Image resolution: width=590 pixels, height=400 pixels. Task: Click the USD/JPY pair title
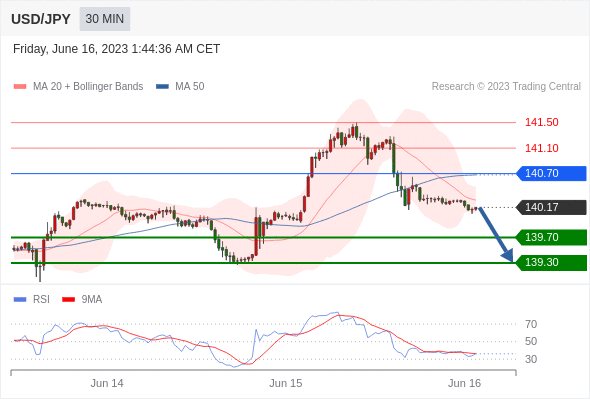coord(41,19)
